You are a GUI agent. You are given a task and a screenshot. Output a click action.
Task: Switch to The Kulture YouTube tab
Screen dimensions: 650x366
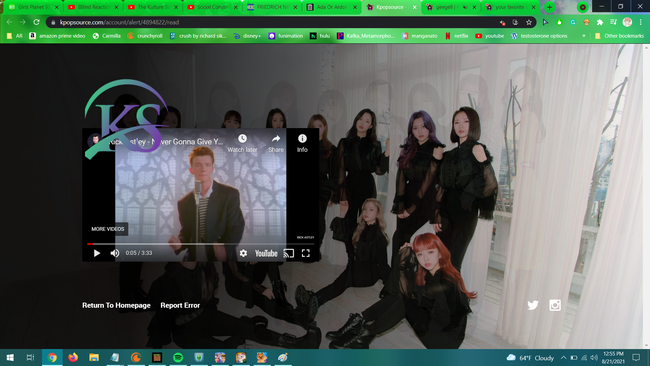coord(153,7)
